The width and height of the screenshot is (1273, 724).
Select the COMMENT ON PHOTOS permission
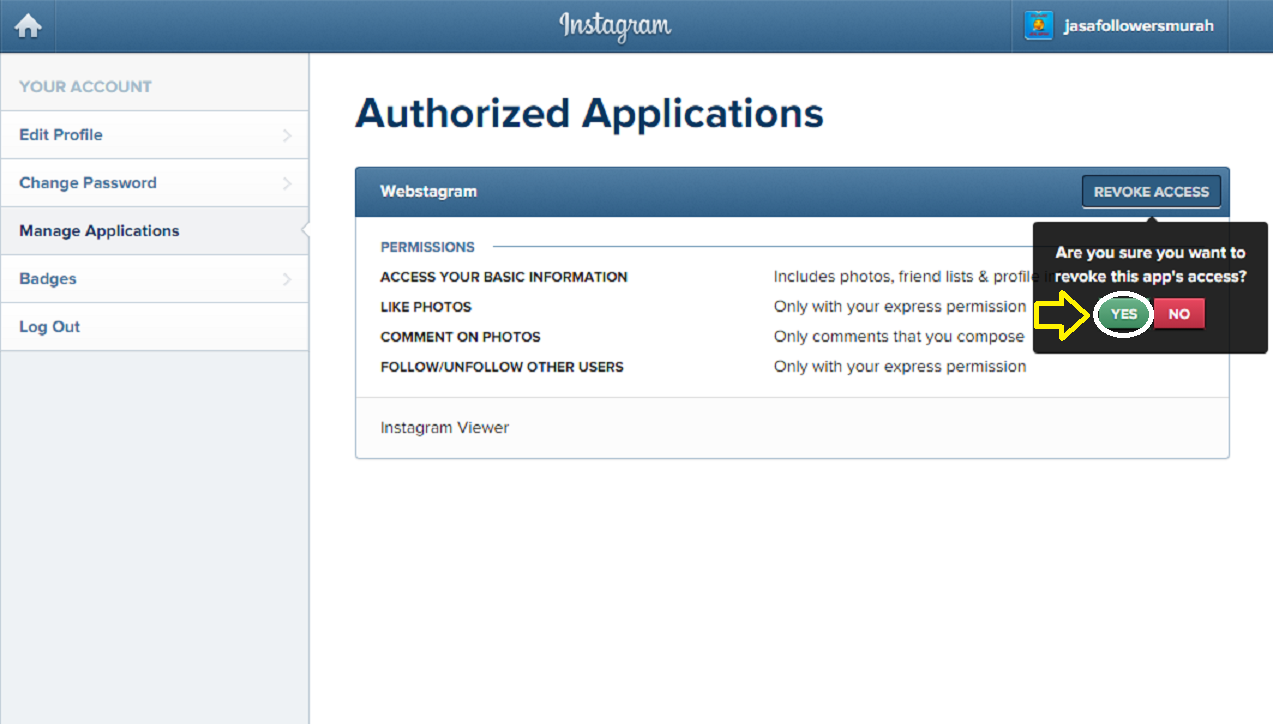pos(460,337)
